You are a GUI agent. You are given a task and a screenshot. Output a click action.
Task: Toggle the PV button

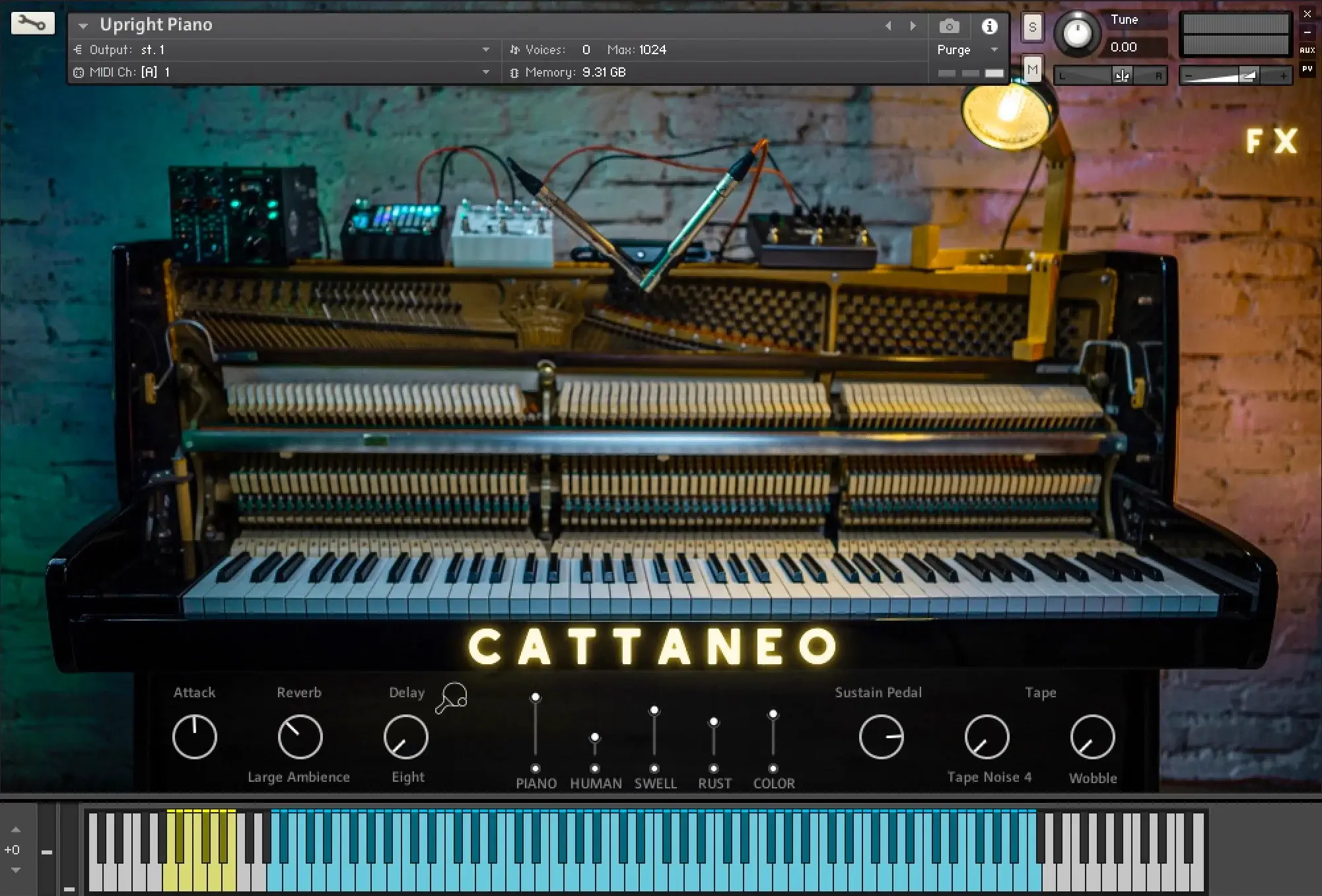[1307, 69]
